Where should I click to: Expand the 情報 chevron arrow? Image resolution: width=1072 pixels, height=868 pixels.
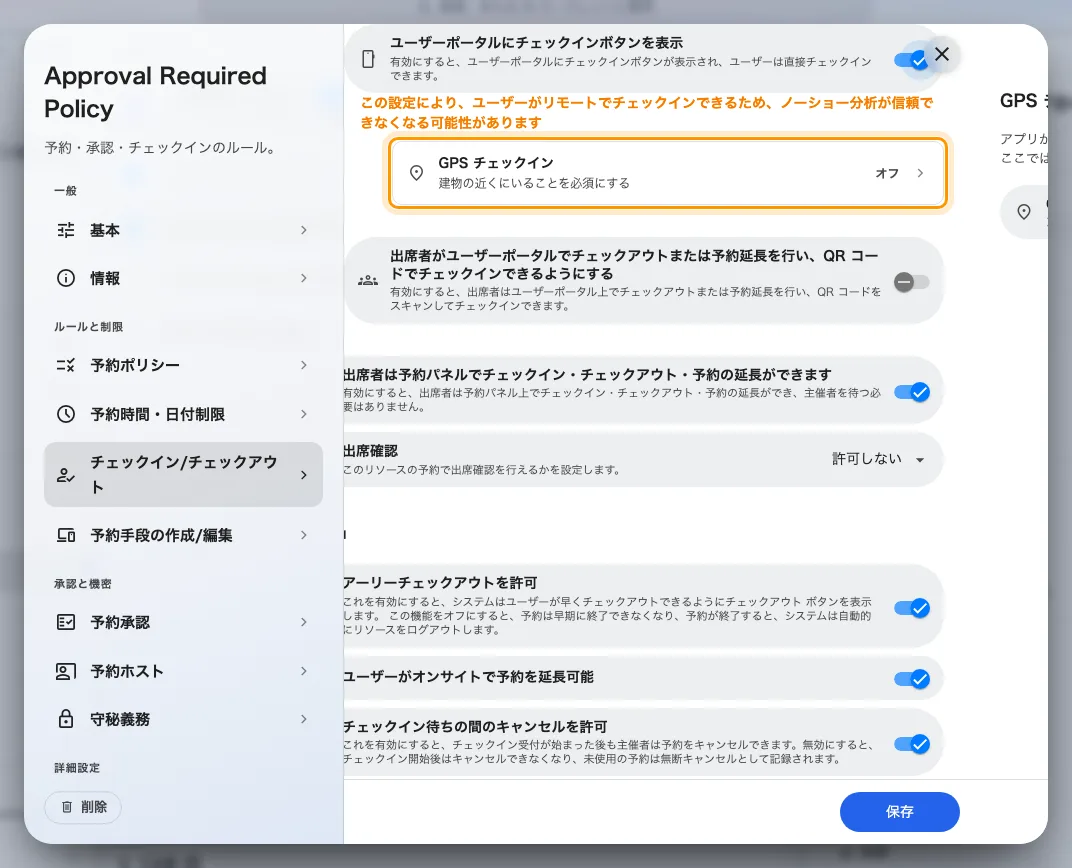coord(304,278)
